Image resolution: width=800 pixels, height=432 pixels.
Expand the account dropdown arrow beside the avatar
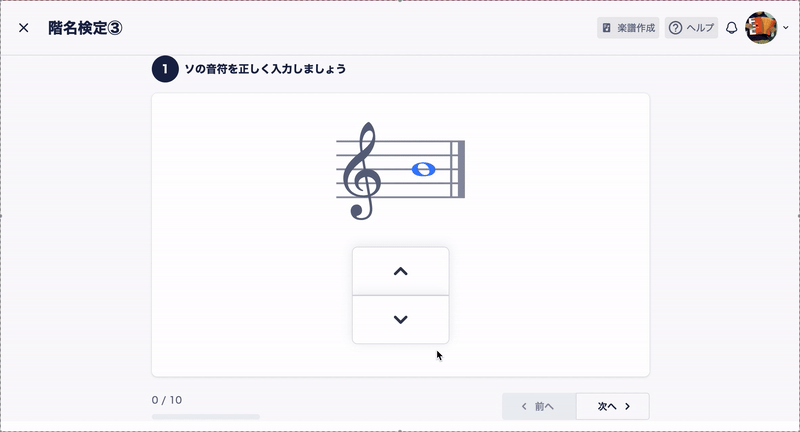[x=786, y=28]
